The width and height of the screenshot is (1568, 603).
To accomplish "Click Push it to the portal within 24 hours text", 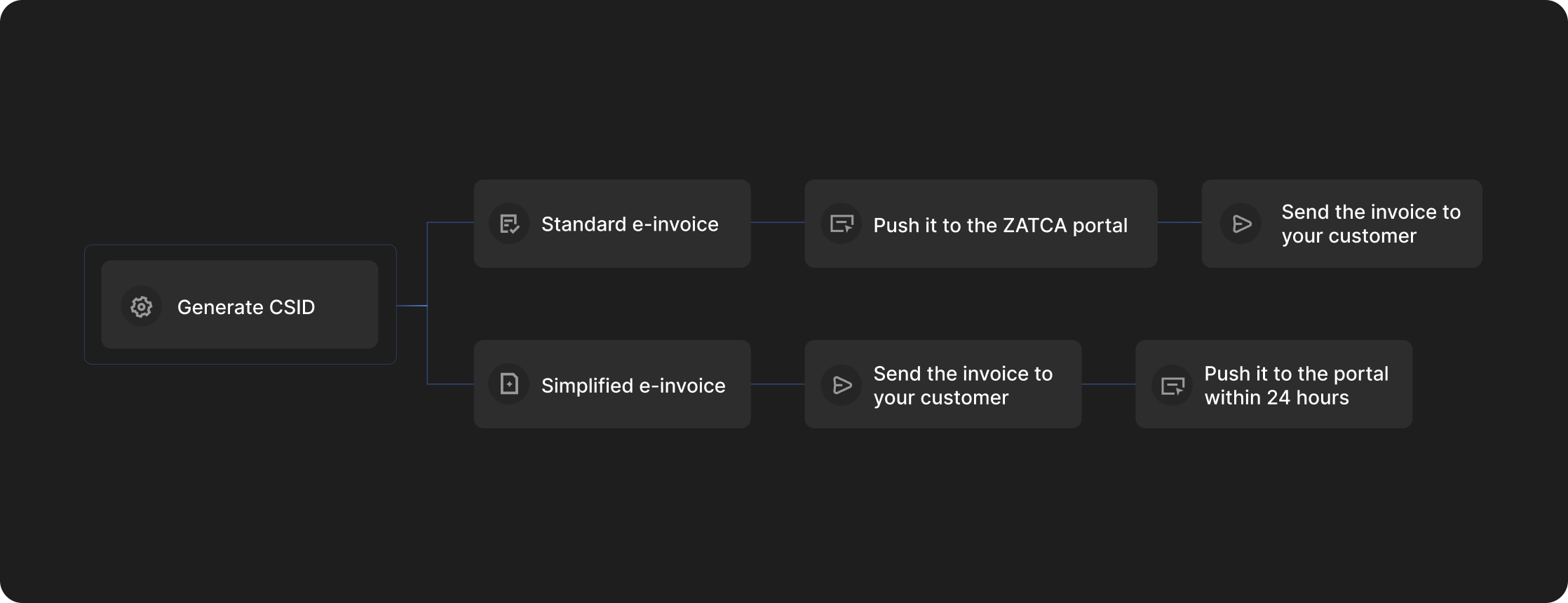I will pyautogui.click(x=1295, y=385).
